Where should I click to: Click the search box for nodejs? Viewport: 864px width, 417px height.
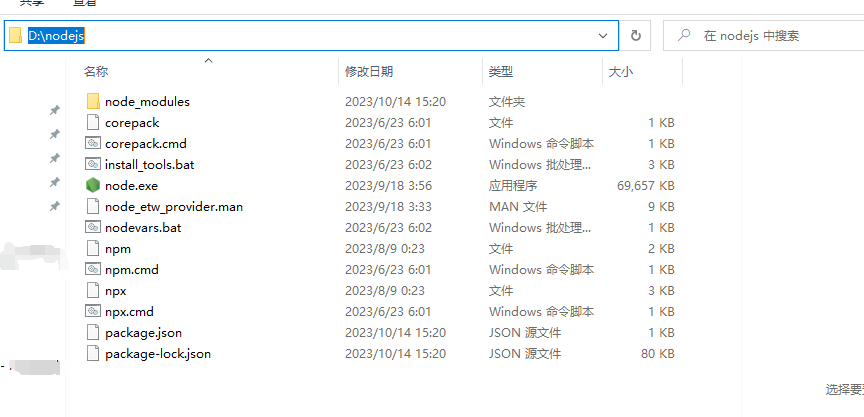click(x=763, y=35)
